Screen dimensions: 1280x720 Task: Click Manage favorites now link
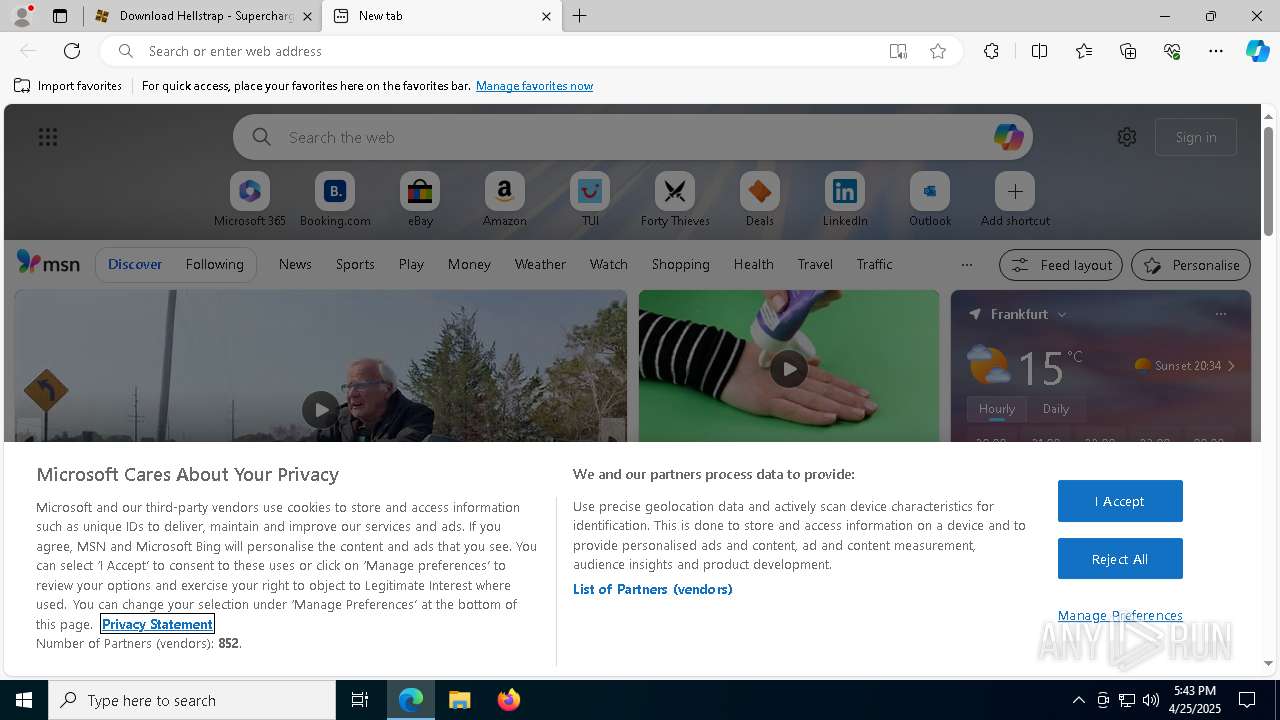click(534, 86)
